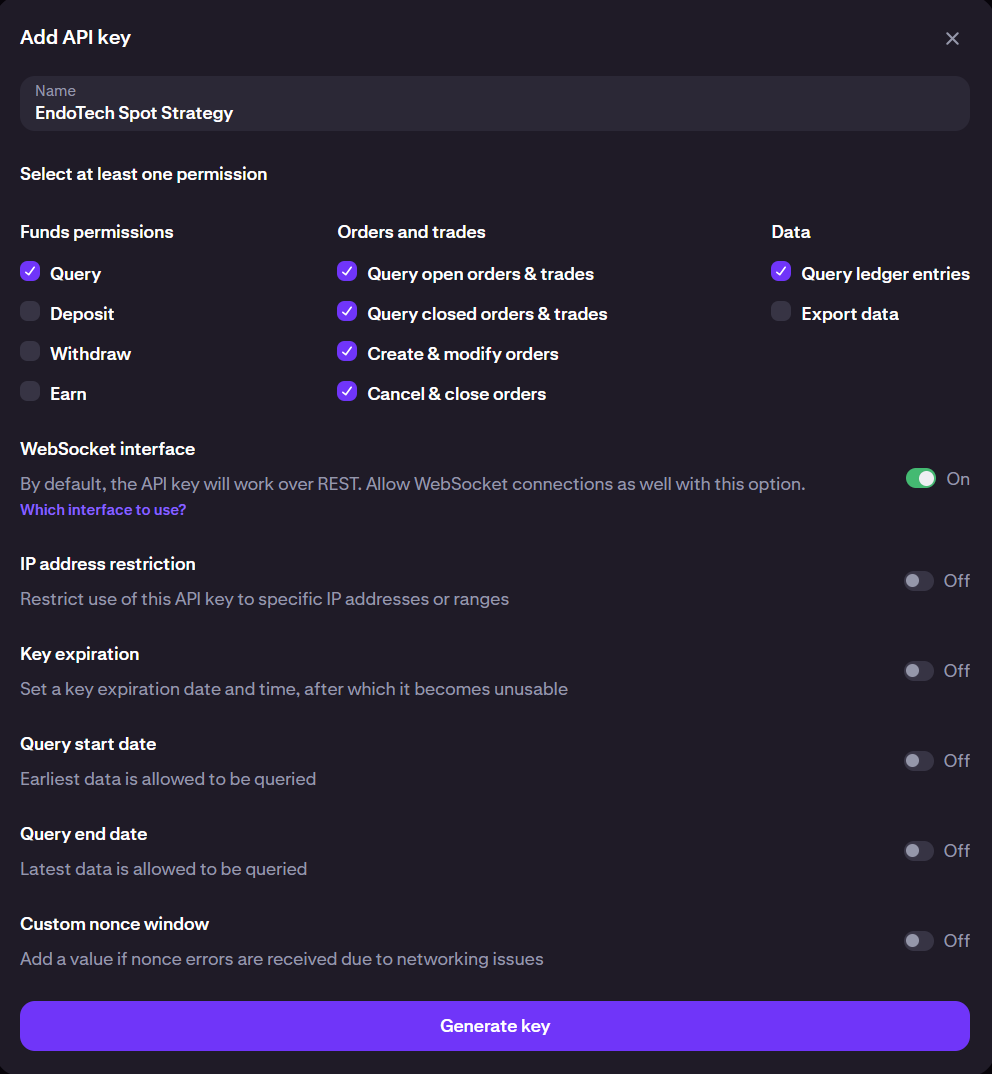Switch on Query start date

coord(918,761)
